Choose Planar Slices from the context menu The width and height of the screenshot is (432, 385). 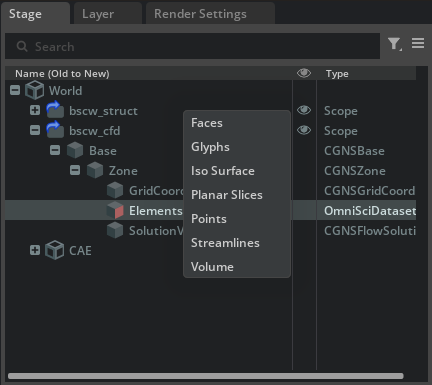click(x=237, y=195)
